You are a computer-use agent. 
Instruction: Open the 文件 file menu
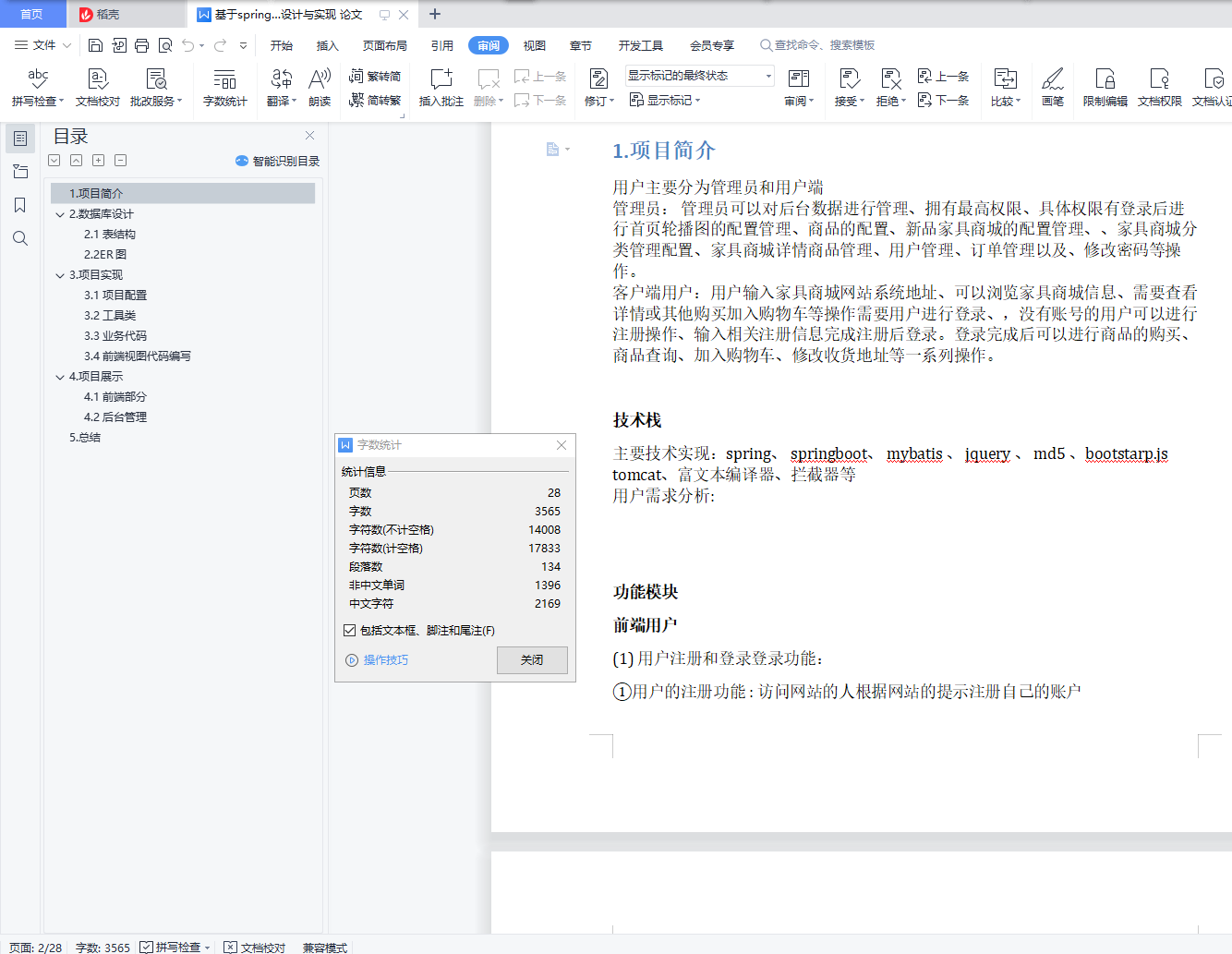coord(42,45)
